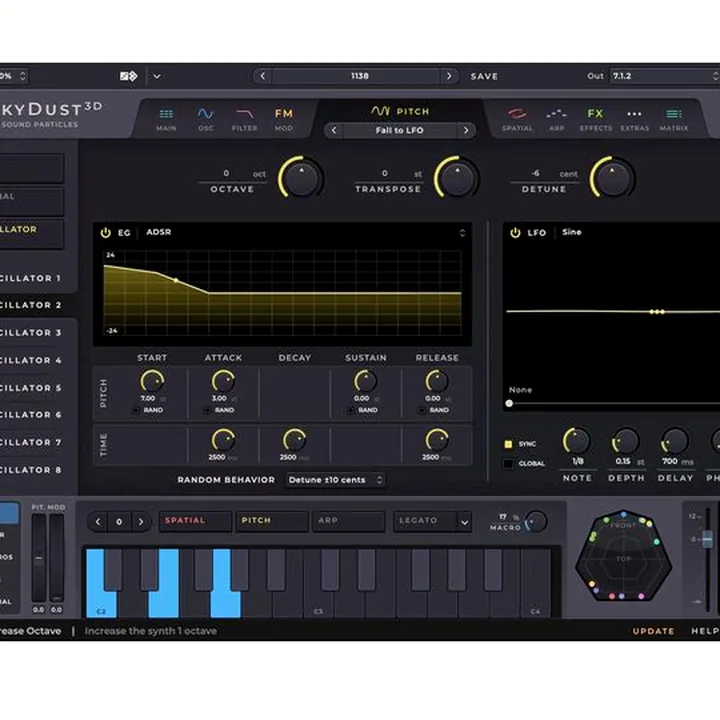The height and width of the screenshot is (720, 720).
Task: Open the MAIN section icon
Action: coord(166,119)
